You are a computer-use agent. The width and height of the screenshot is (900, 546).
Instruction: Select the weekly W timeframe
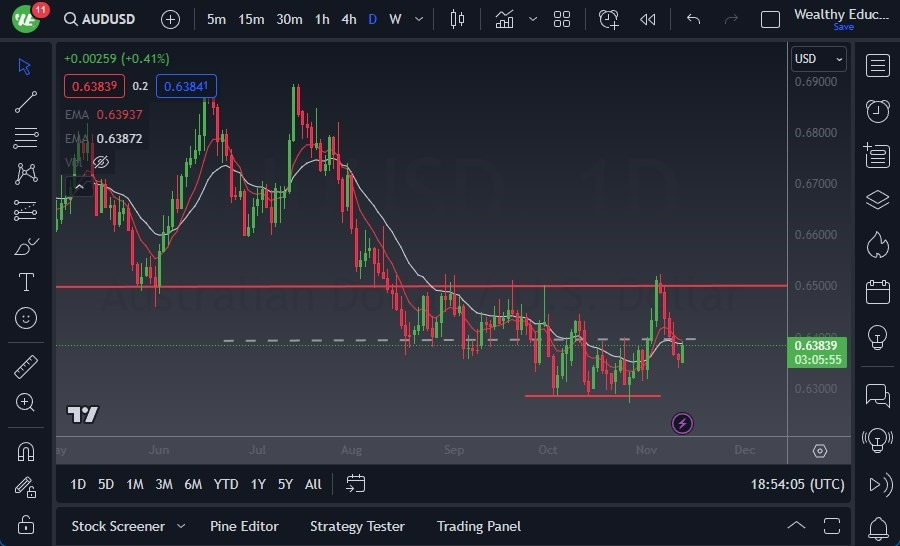point(395,20)
